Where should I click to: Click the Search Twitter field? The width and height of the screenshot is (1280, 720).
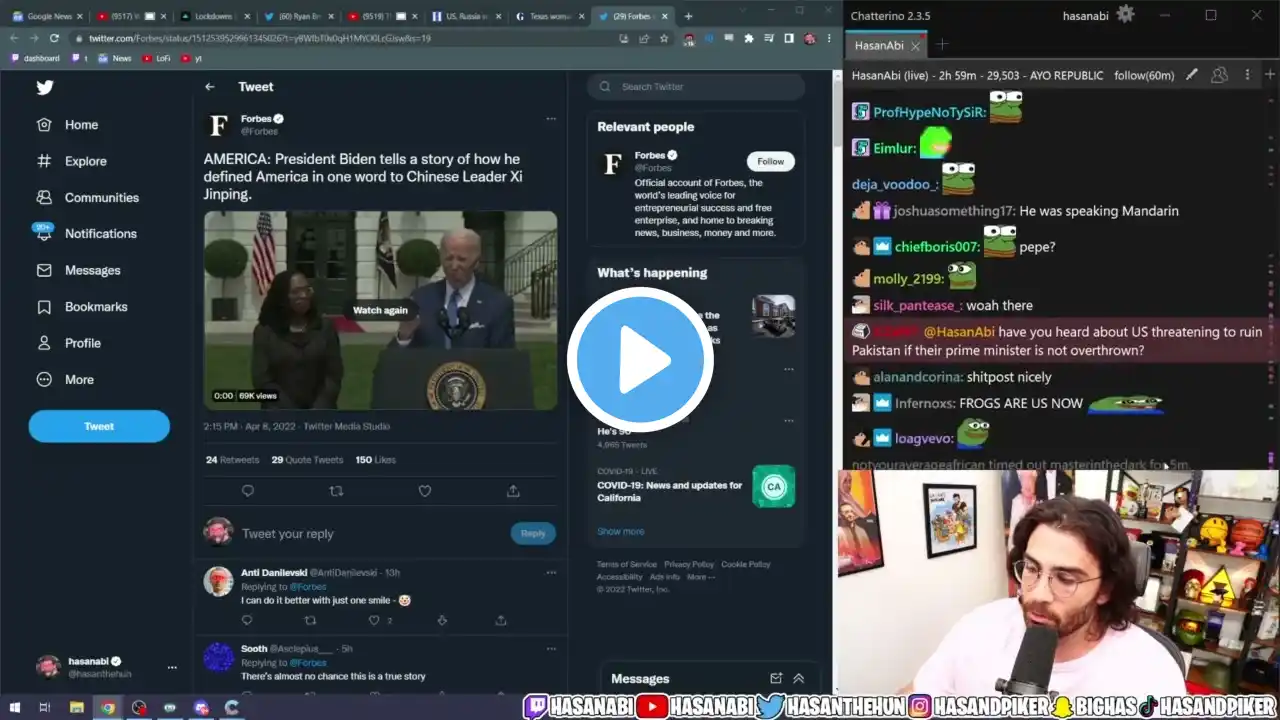click(x=696, y=87)
